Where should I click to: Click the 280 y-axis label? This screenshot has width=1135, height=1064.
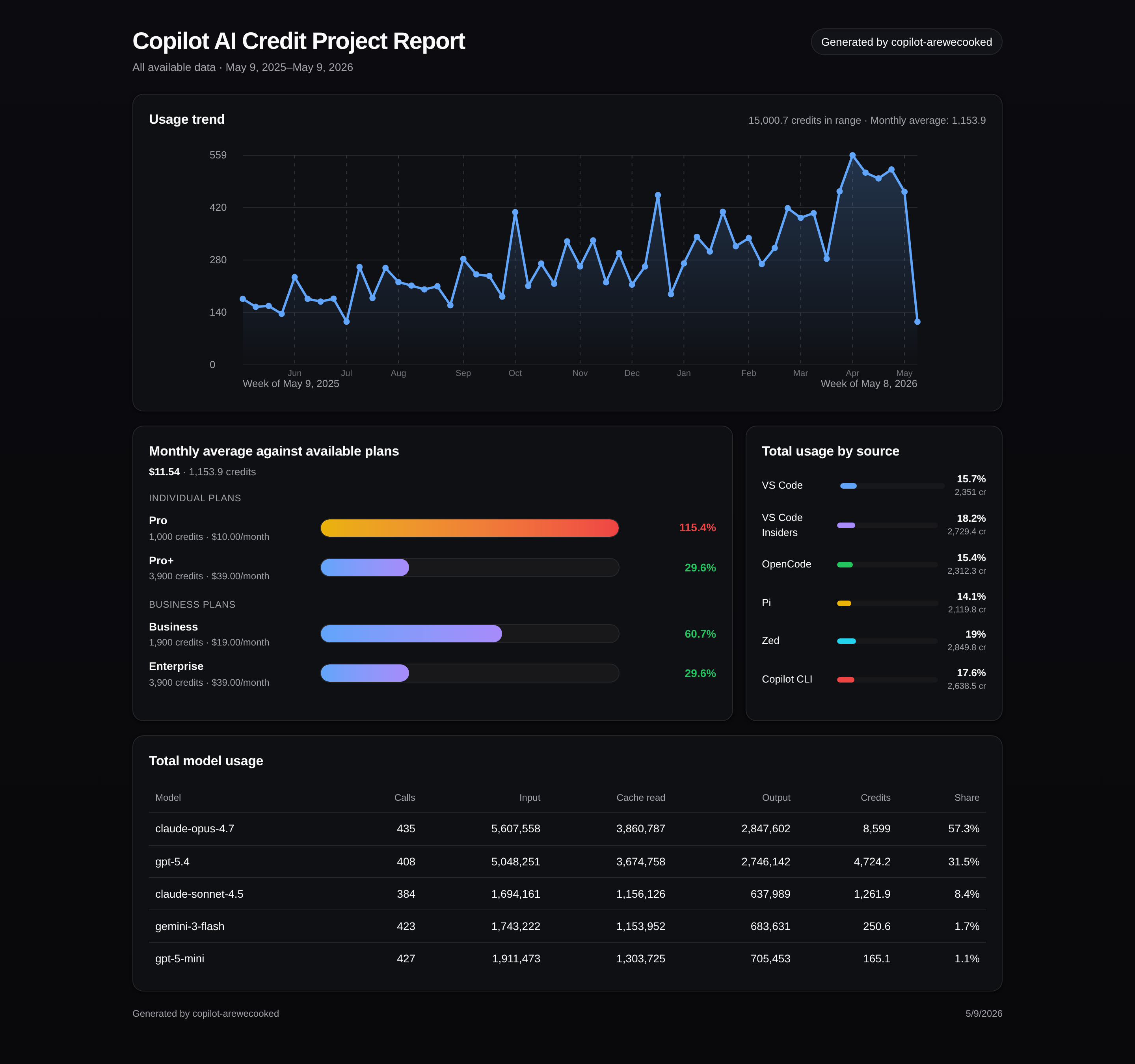coord(218,260)
